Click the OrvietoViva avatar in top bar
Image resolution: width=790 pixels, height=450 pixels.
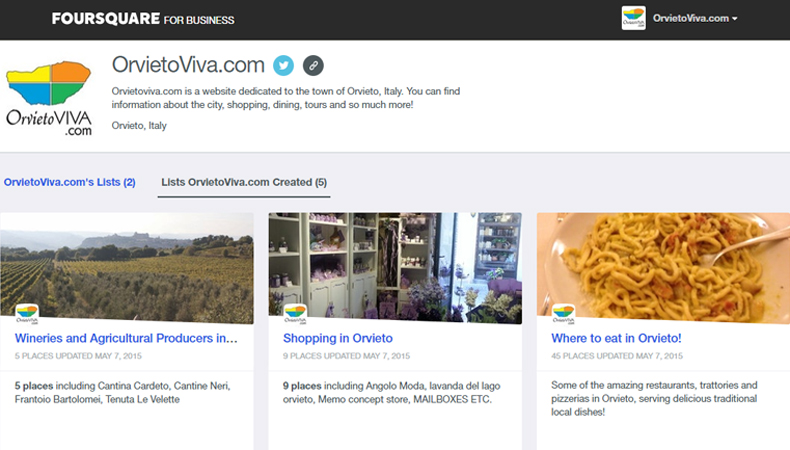633,18
